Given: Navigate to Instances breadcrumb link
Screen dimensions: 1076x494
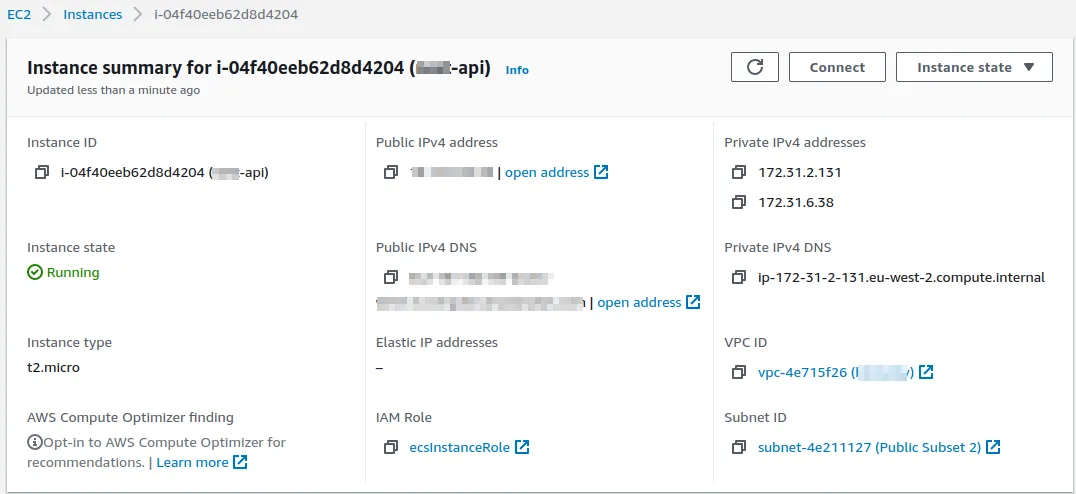Looking at the screenshot, I should (92, 15).
